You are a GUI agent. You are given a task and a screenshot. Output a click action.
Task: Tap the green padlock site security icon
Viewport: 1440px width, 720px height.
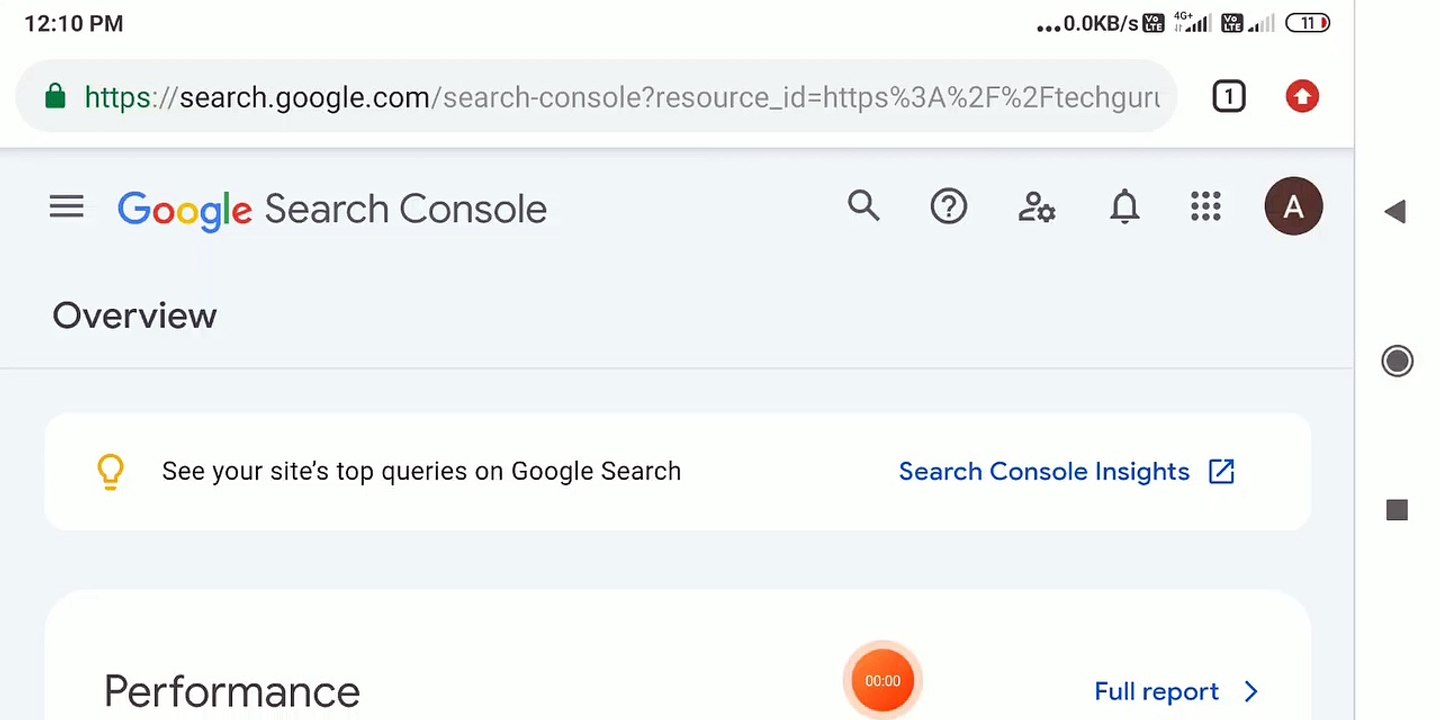pos(55,96)
